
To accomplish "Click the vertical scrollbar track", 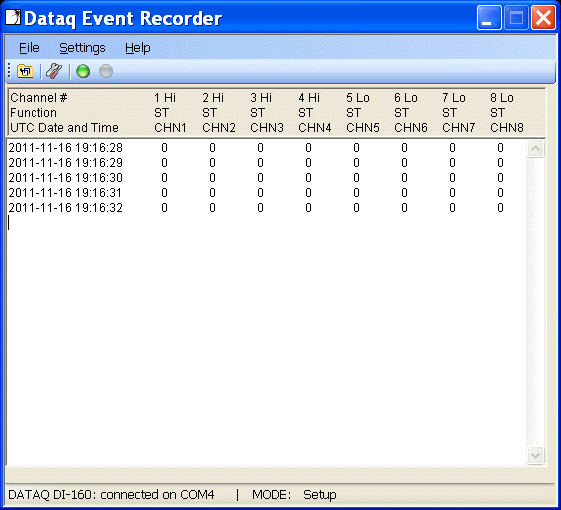I will 536,302.
